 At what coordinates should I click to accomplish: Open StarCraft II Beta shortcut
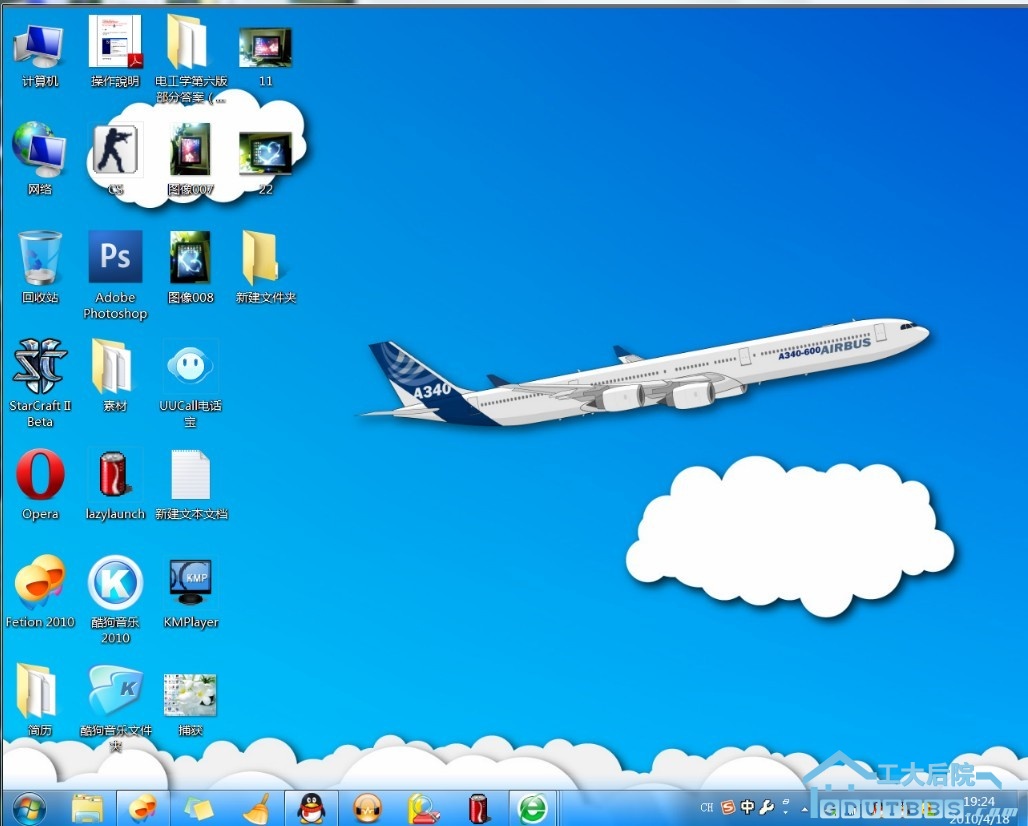click(x=40, y=367)
